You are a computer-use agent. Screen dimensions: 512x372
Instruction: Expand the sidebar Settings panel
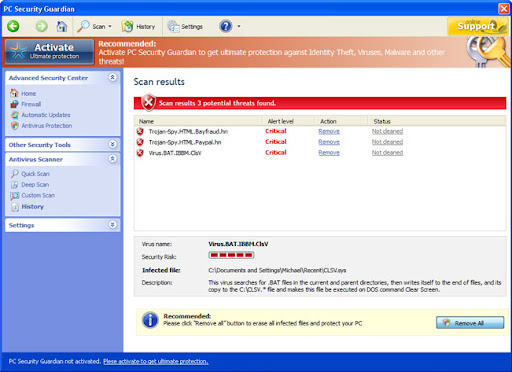(113, 224)
